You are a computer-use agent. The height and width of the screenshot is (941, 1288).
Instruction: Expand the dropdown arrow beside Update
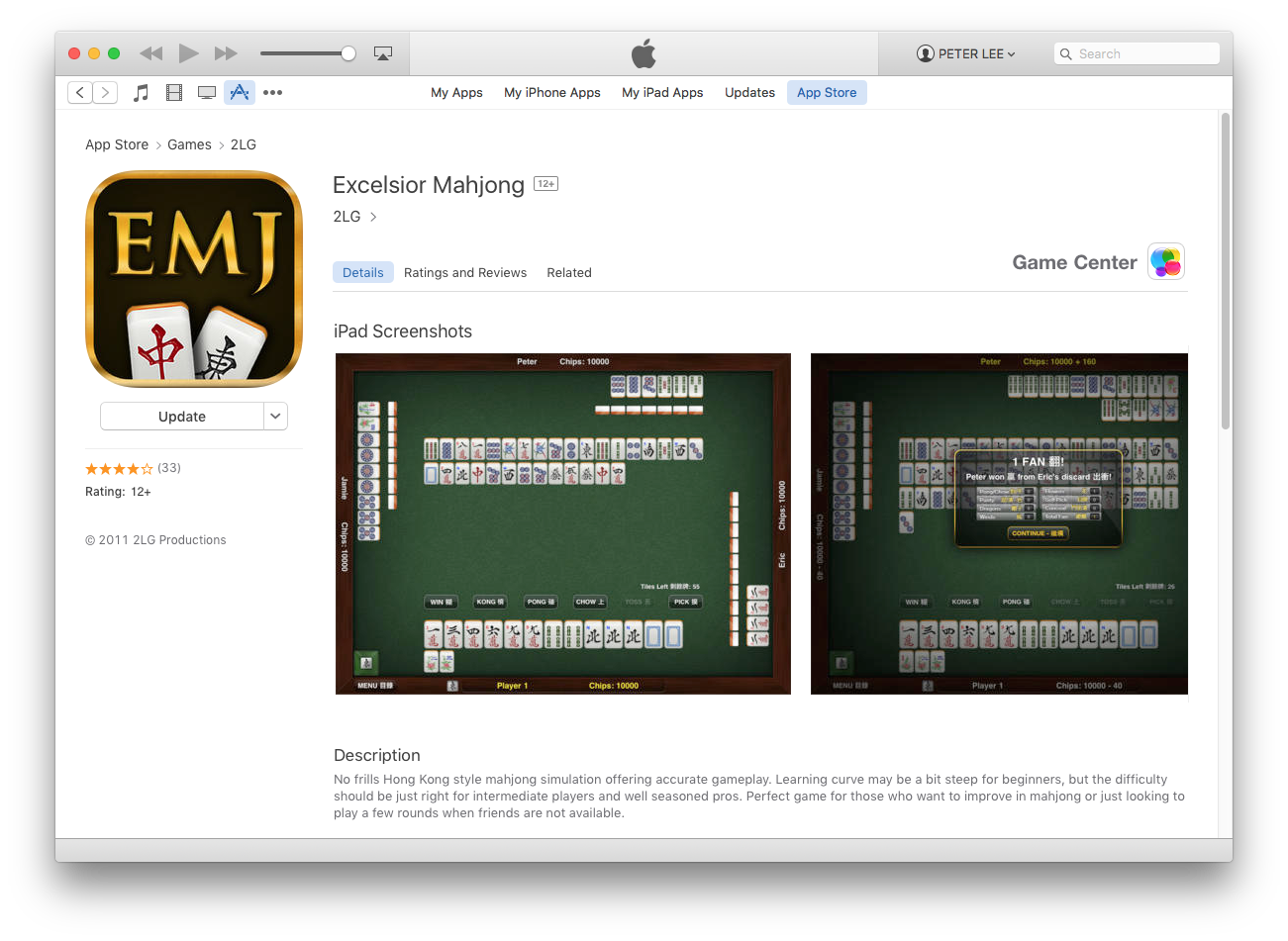275,417
